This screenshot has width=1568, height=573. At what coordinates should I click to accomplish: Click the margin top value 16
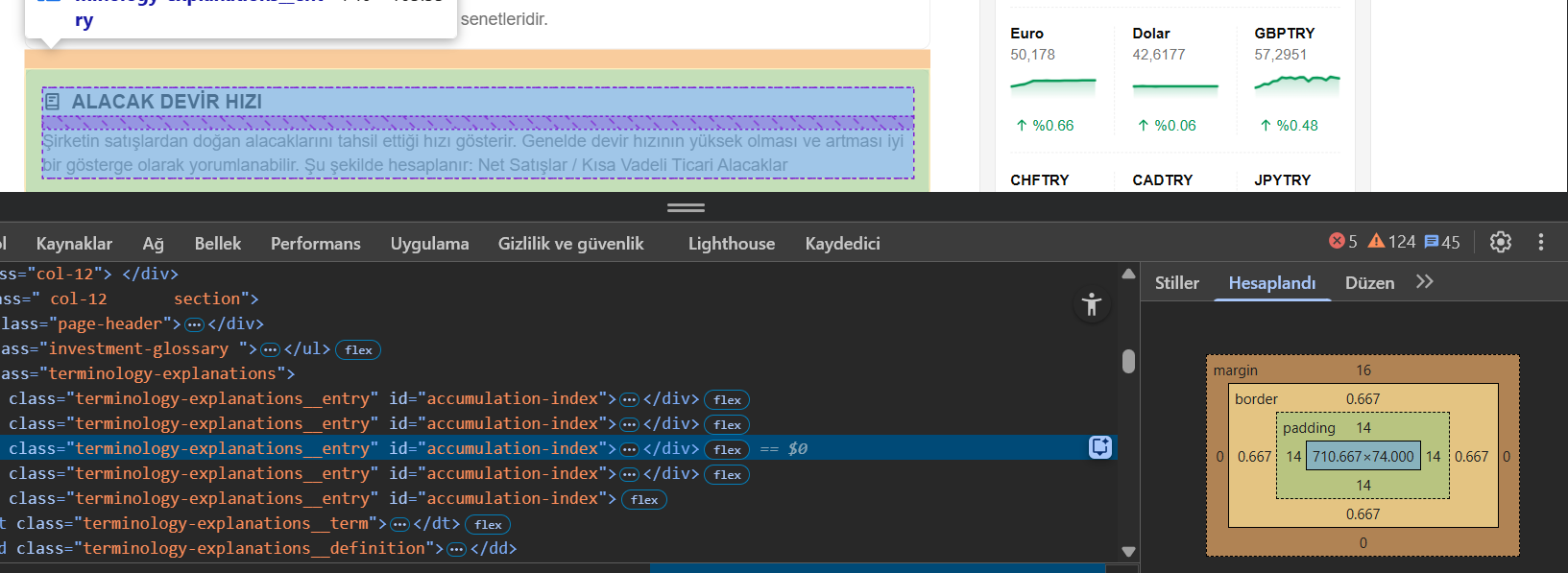[1363, 370]
